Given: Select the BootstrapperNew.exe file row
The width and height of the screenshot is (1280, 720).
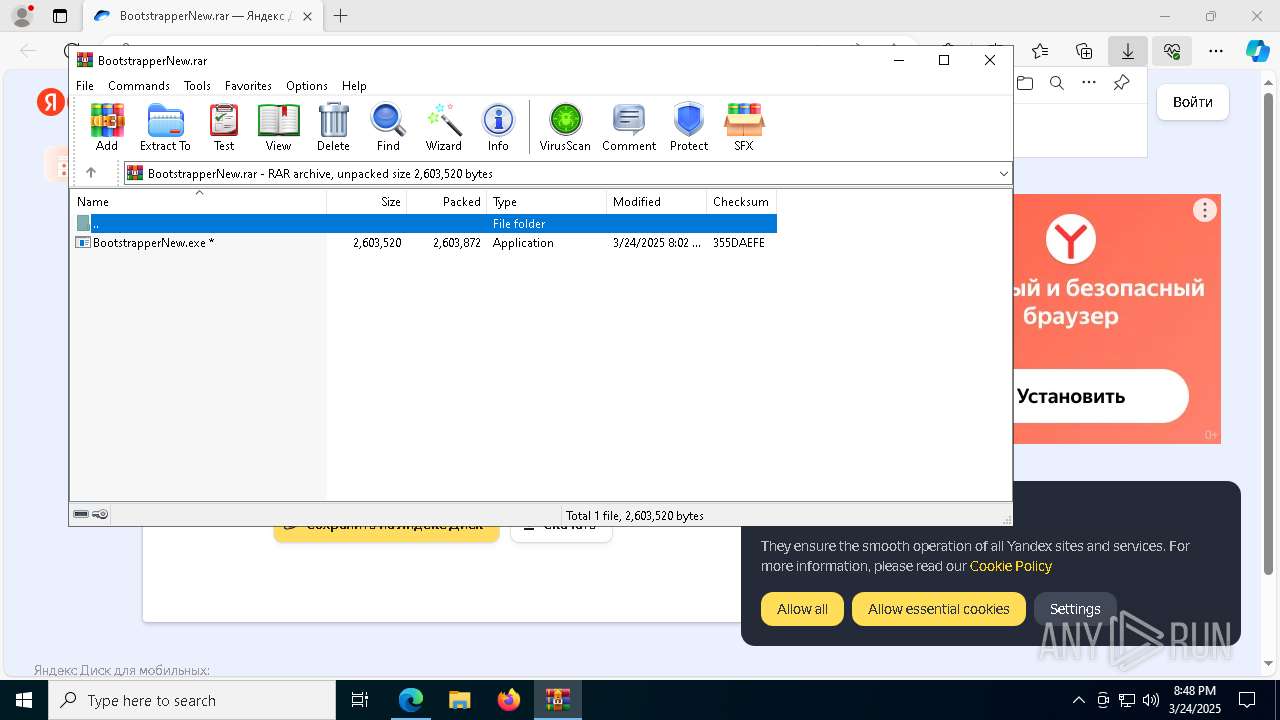Looking at the screenshot, I should click(x=425, y=243).
